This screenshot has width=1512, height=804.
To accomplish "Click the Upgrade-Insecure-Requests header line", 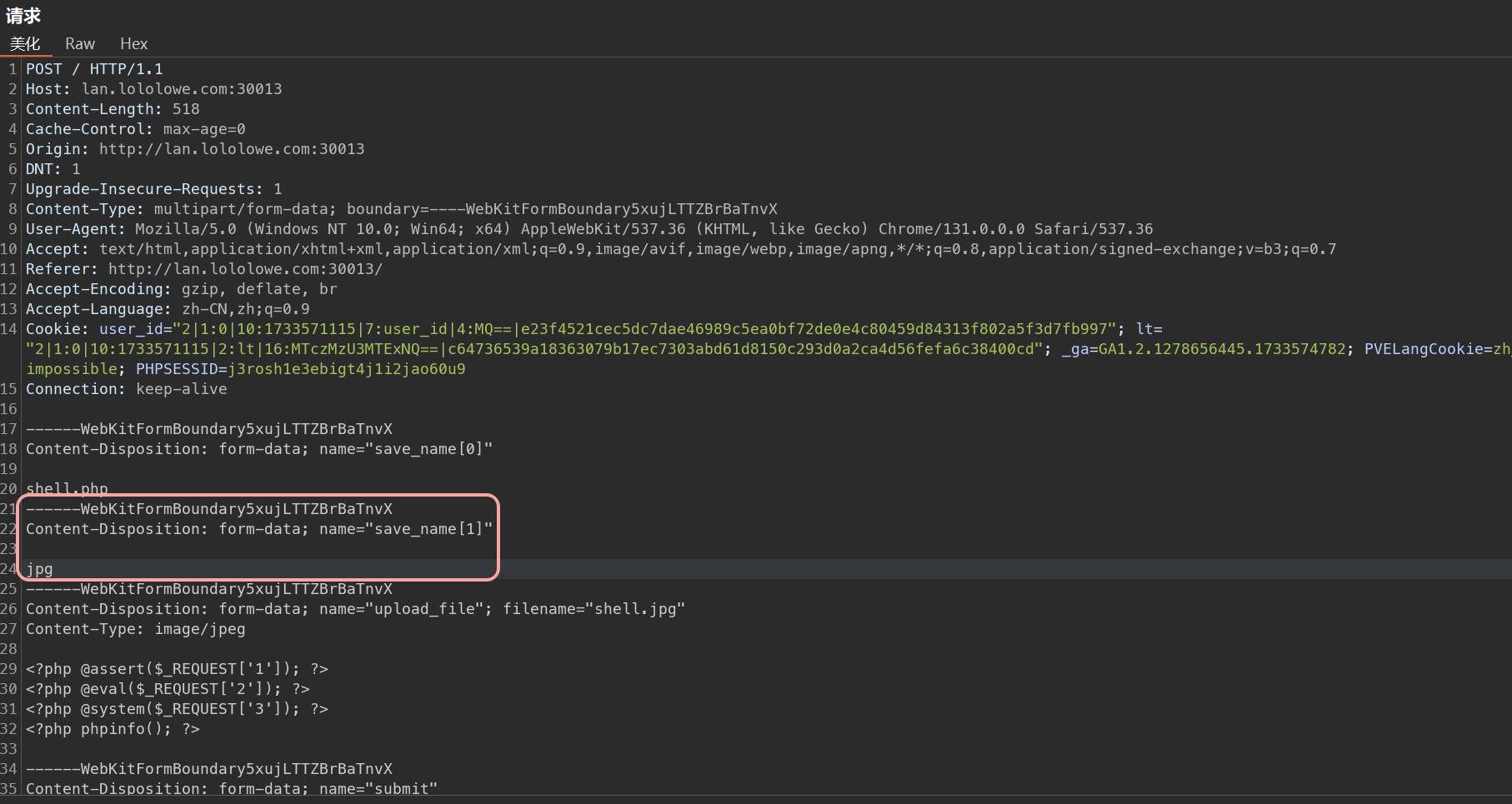I will point(154,189).
